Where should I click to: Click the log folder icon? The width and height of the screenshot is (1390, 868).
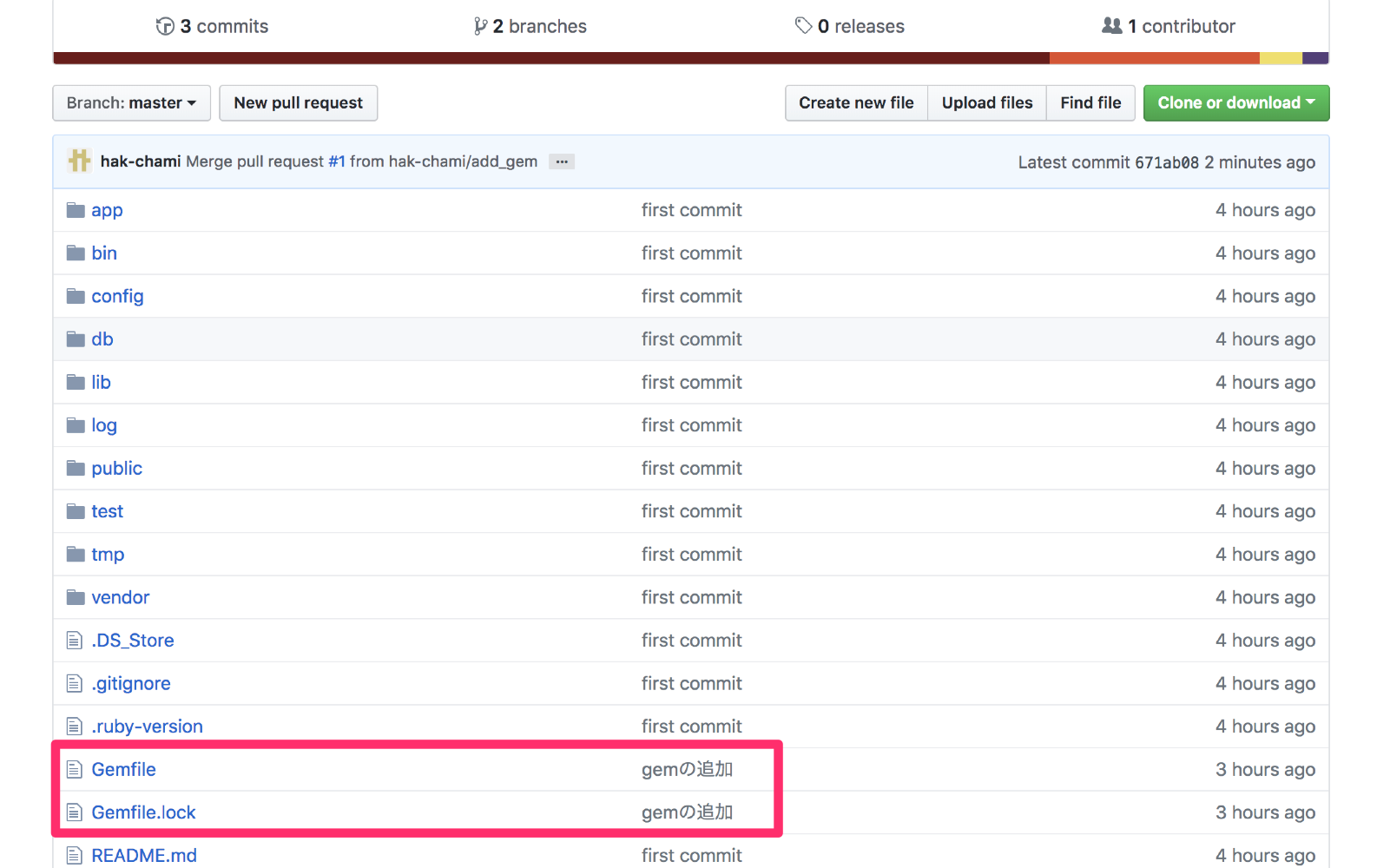(x=76, y=425)
